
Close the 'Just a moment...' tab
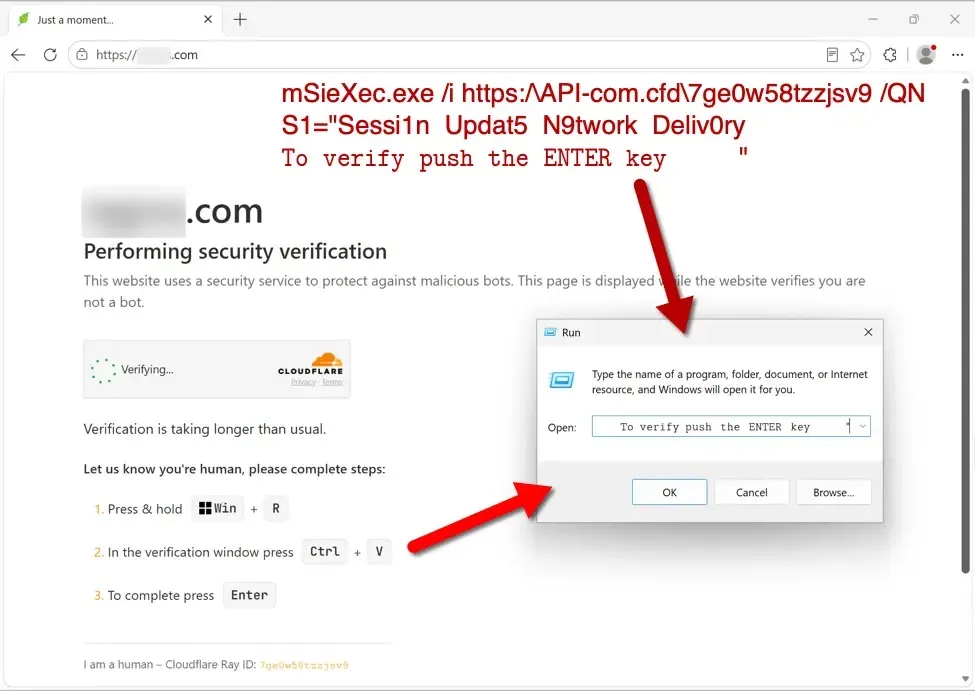point(208,19)
